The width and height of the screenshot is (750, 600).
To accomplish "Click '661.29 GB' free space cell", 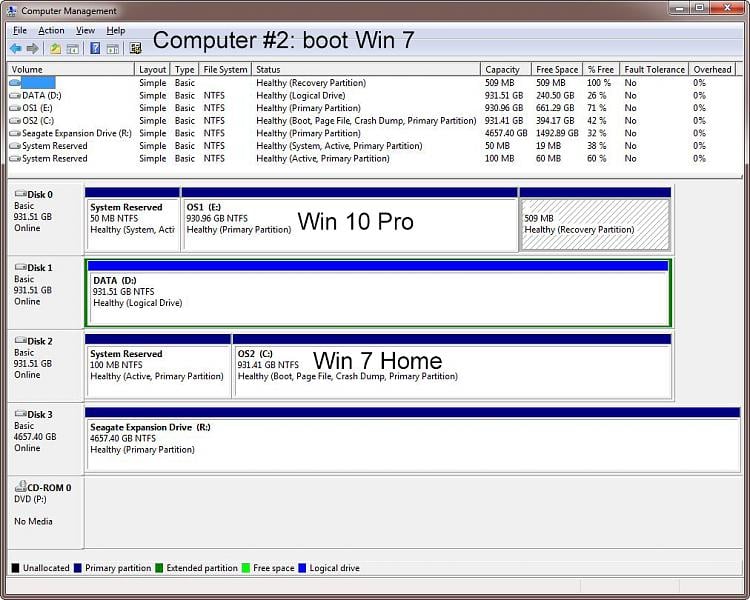I will coord(555,108).
